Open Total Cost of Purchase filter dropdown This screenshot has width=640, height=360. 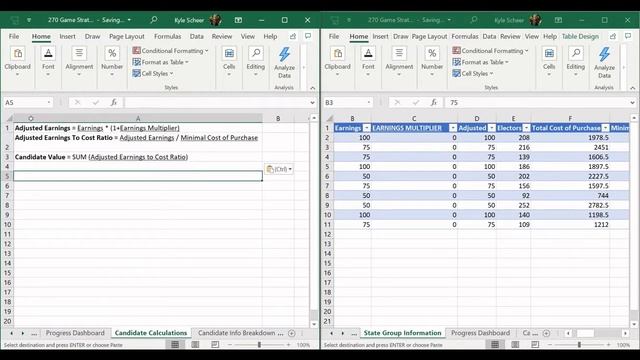click(x=605, y=128)
